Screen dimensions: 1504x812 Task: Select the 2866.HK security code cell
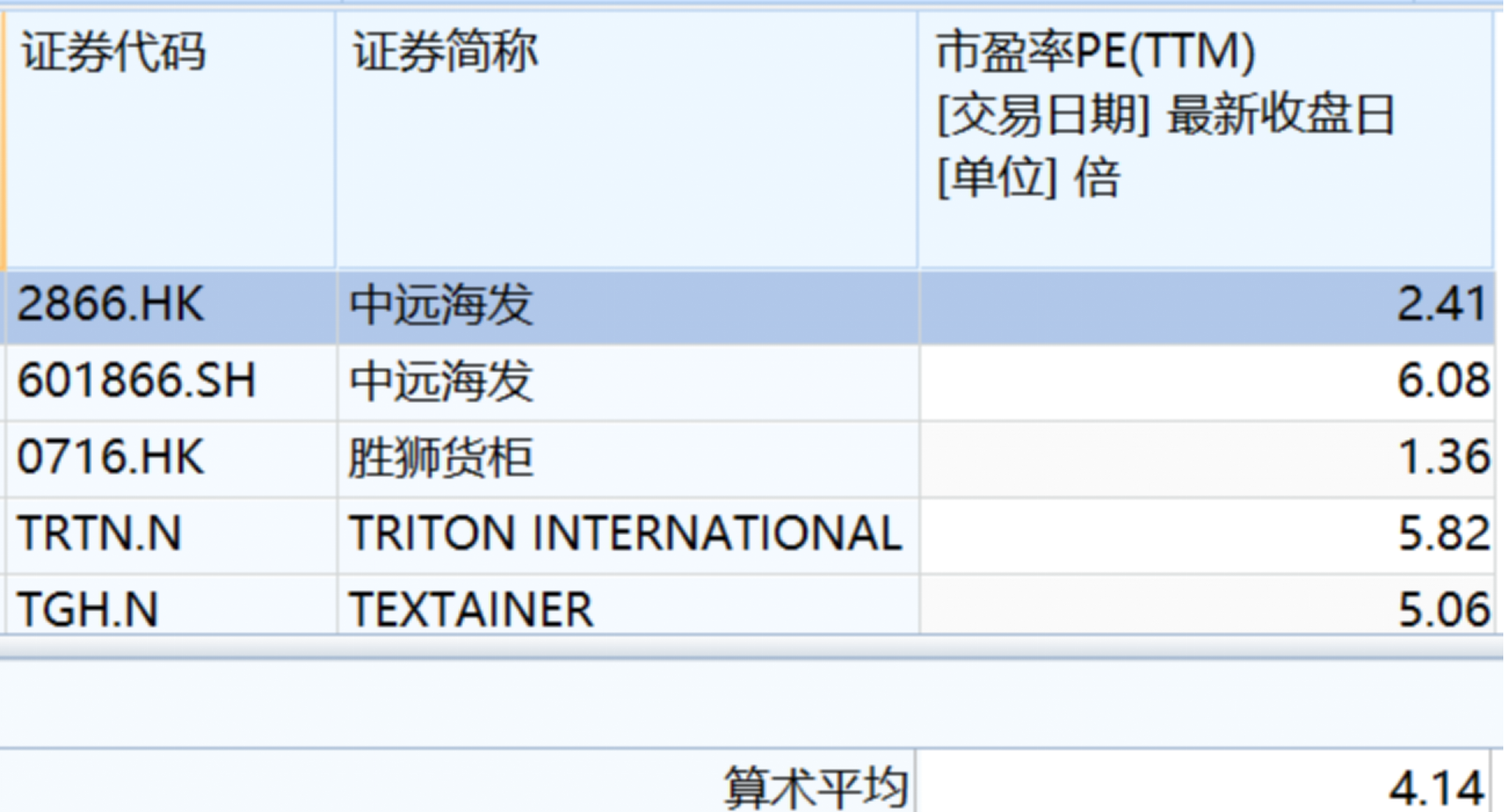[110, 305]
